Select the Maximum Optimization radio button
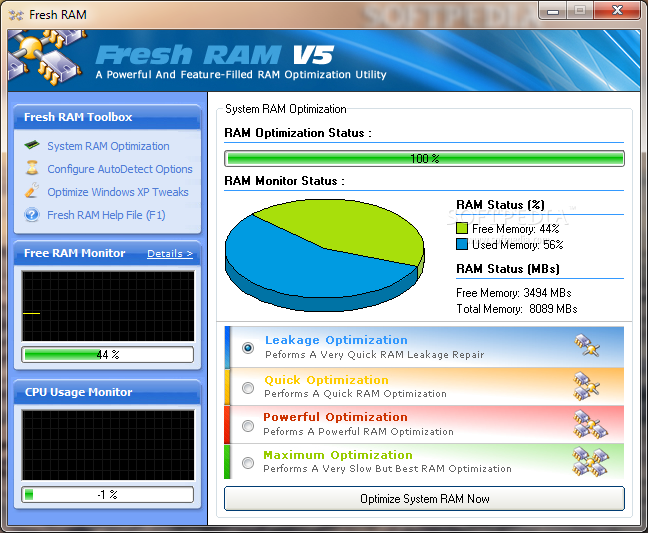This screenshot has height=533, width=648. [248, 463]
